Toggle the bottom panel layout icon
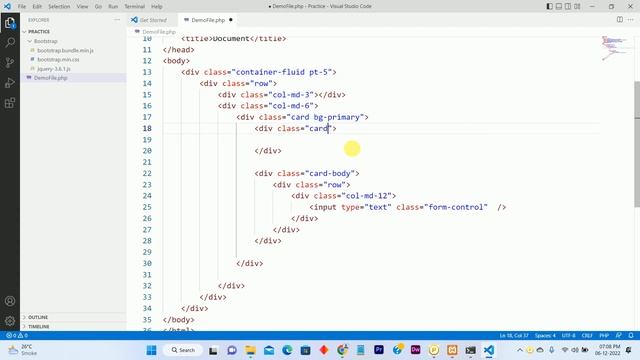 559,6
